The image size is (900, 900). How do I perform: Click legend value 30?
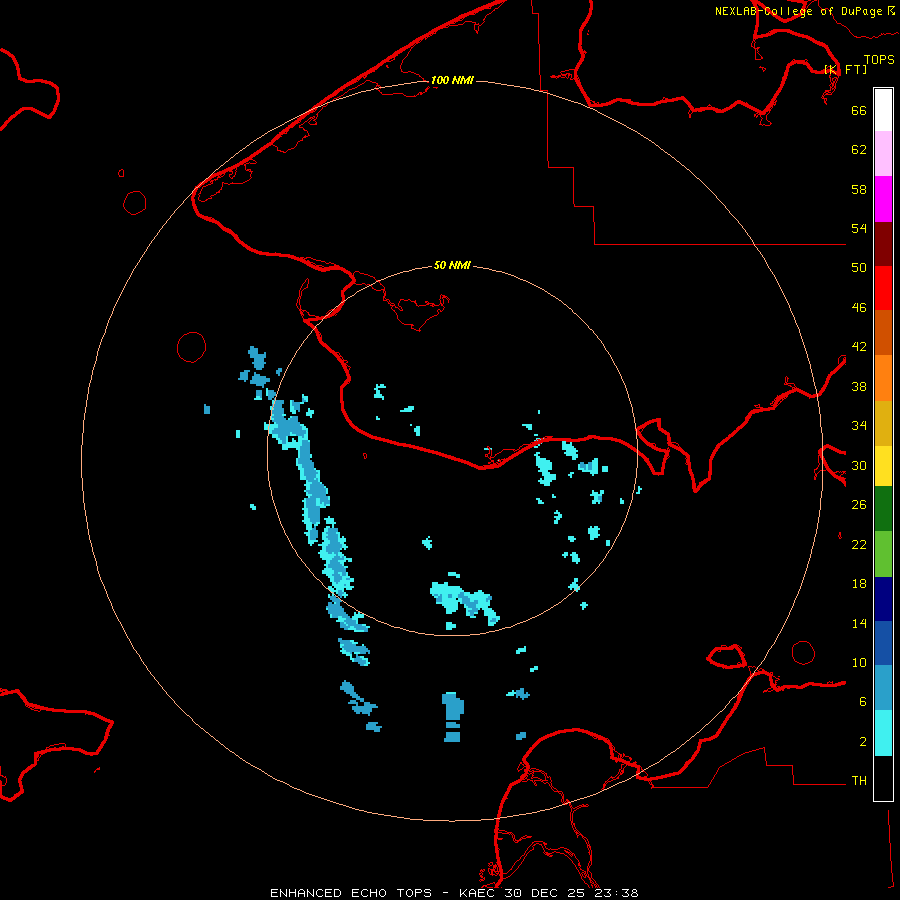coord(859,465)
